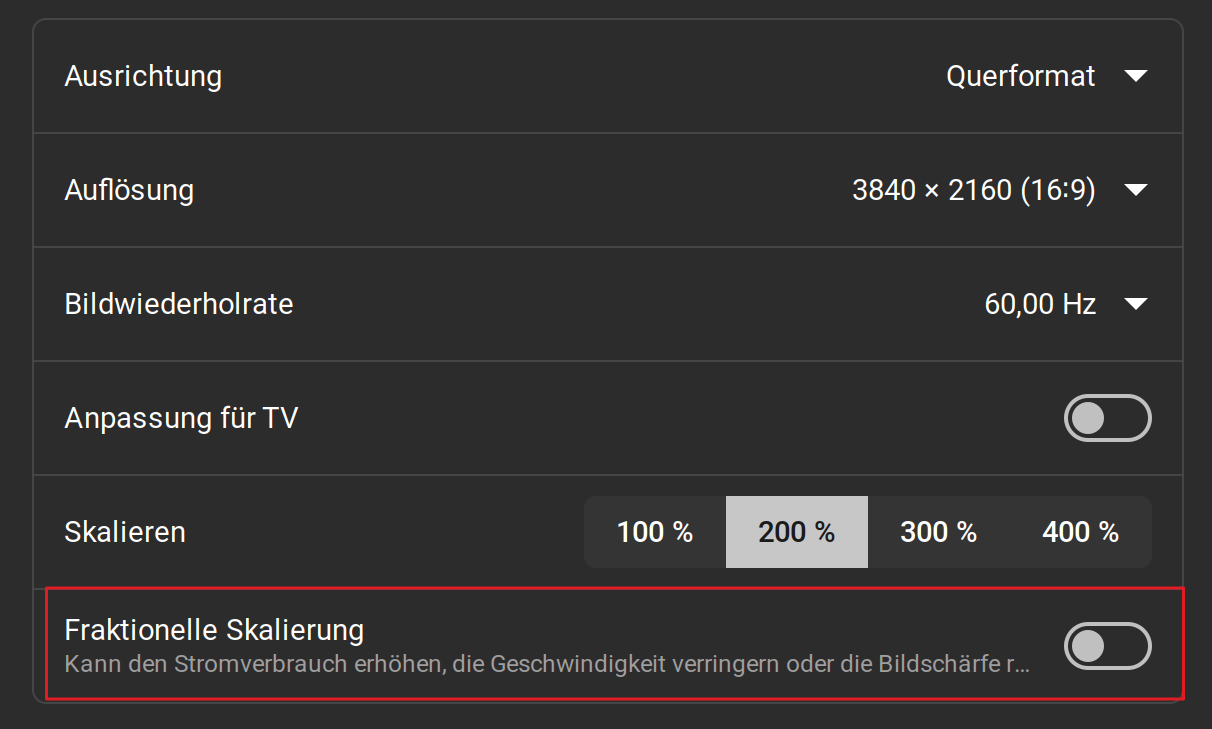Click the arrow icon beside the resolution value

coord(1135,190)
